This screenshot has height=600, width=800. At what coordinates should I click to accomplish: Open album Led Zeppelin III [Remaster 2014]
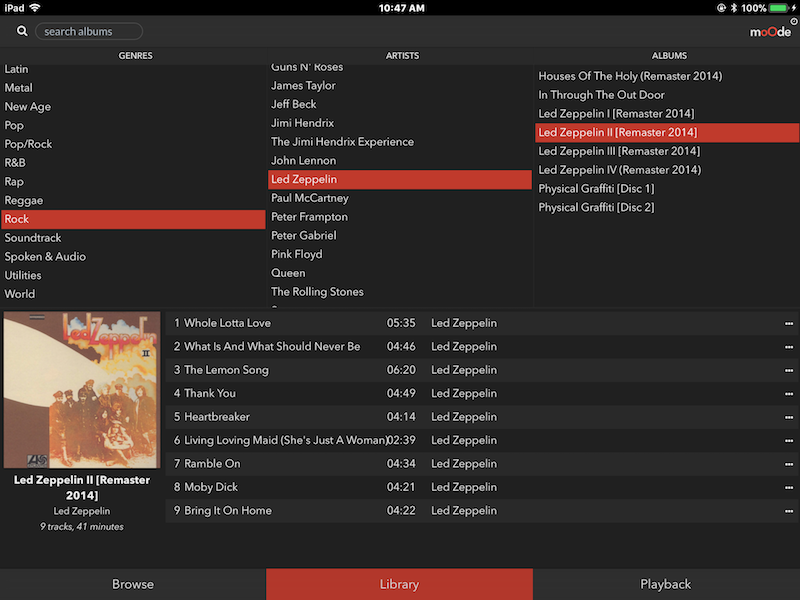coord(667,152)
